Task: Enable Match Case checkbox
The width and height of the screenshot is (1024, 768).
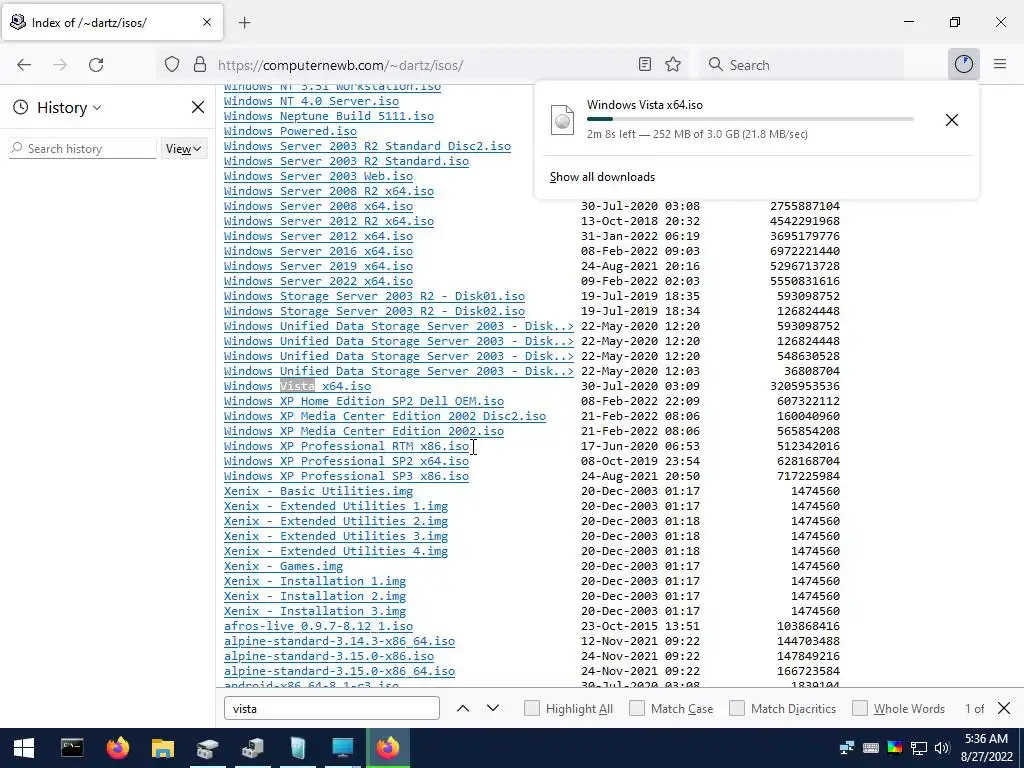Action: click(637, 709)
